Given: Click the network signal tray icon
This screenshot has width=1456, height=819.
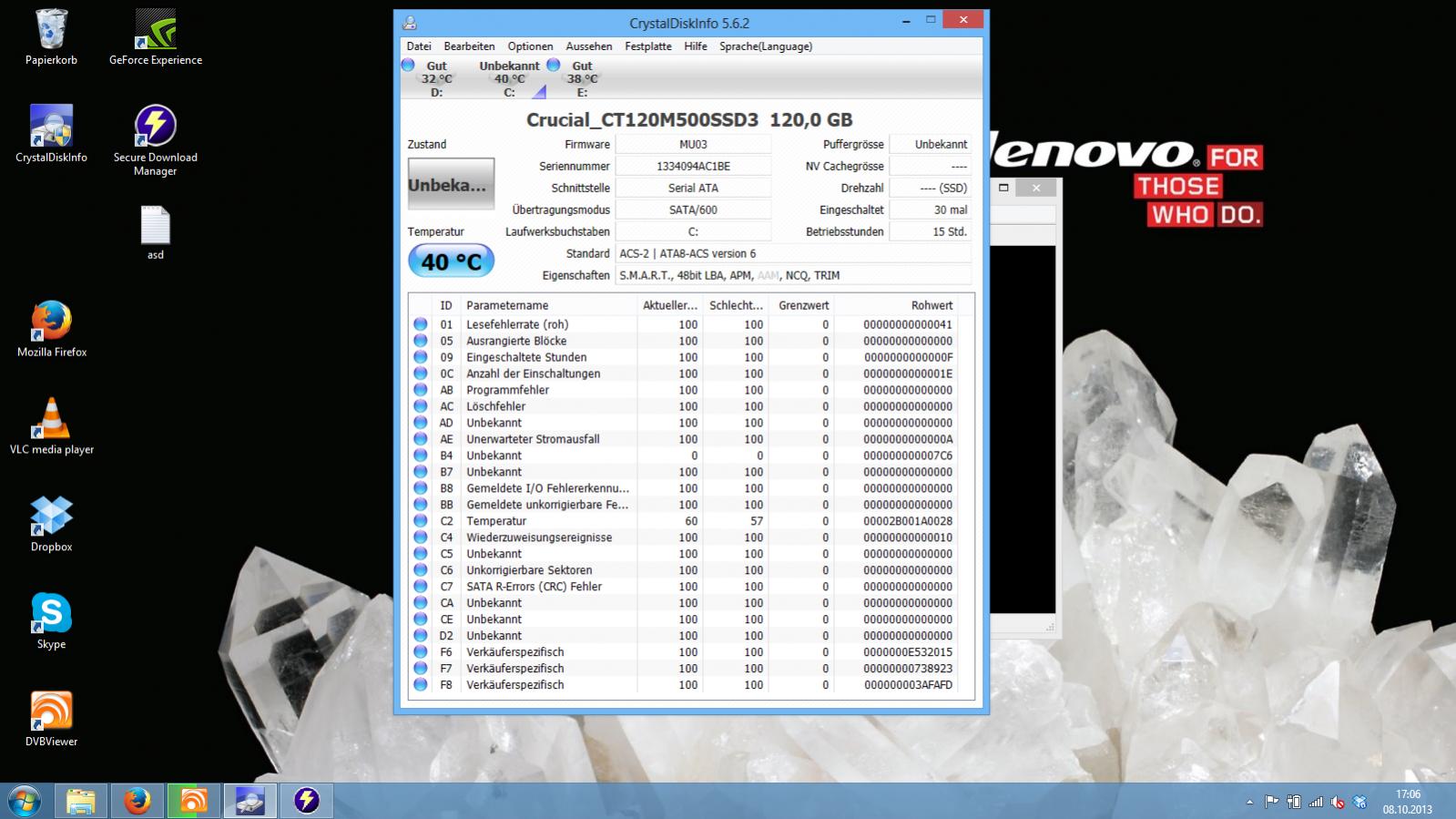Looking at the screenshot, I should (x=1316, y=803).
